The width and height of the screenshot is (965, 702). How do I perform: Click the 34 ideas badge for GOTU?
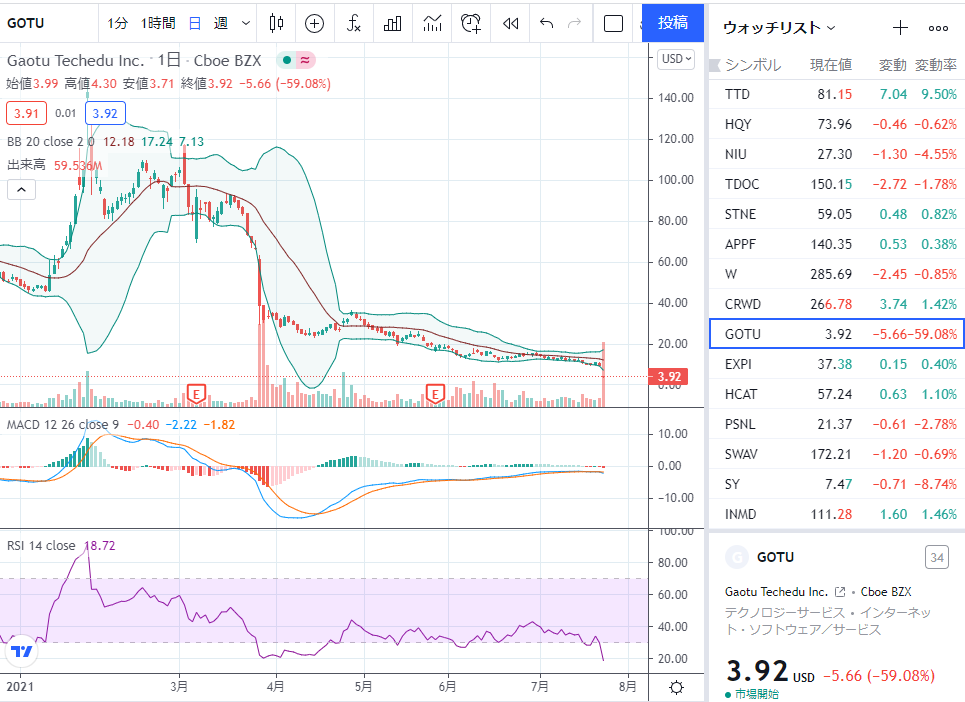(937, 557)
